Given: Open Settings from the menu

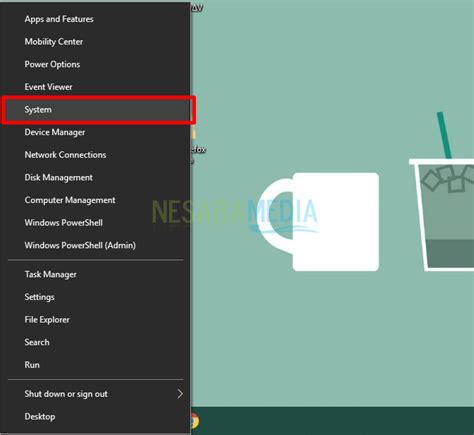Looking at the screenshot, I should tap(95, 297).
